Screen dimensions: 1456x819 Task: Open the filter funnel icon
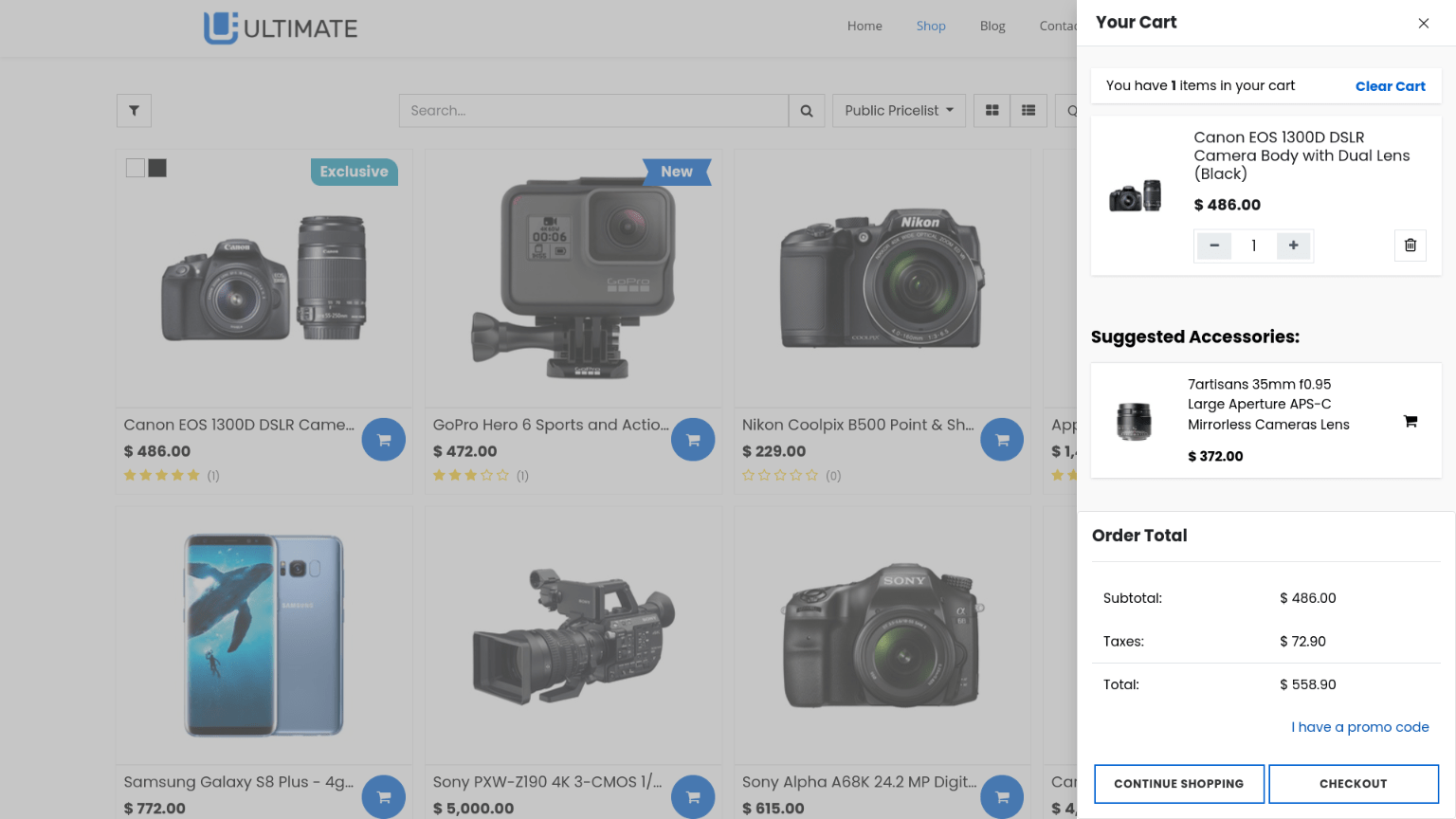point(134,111)
